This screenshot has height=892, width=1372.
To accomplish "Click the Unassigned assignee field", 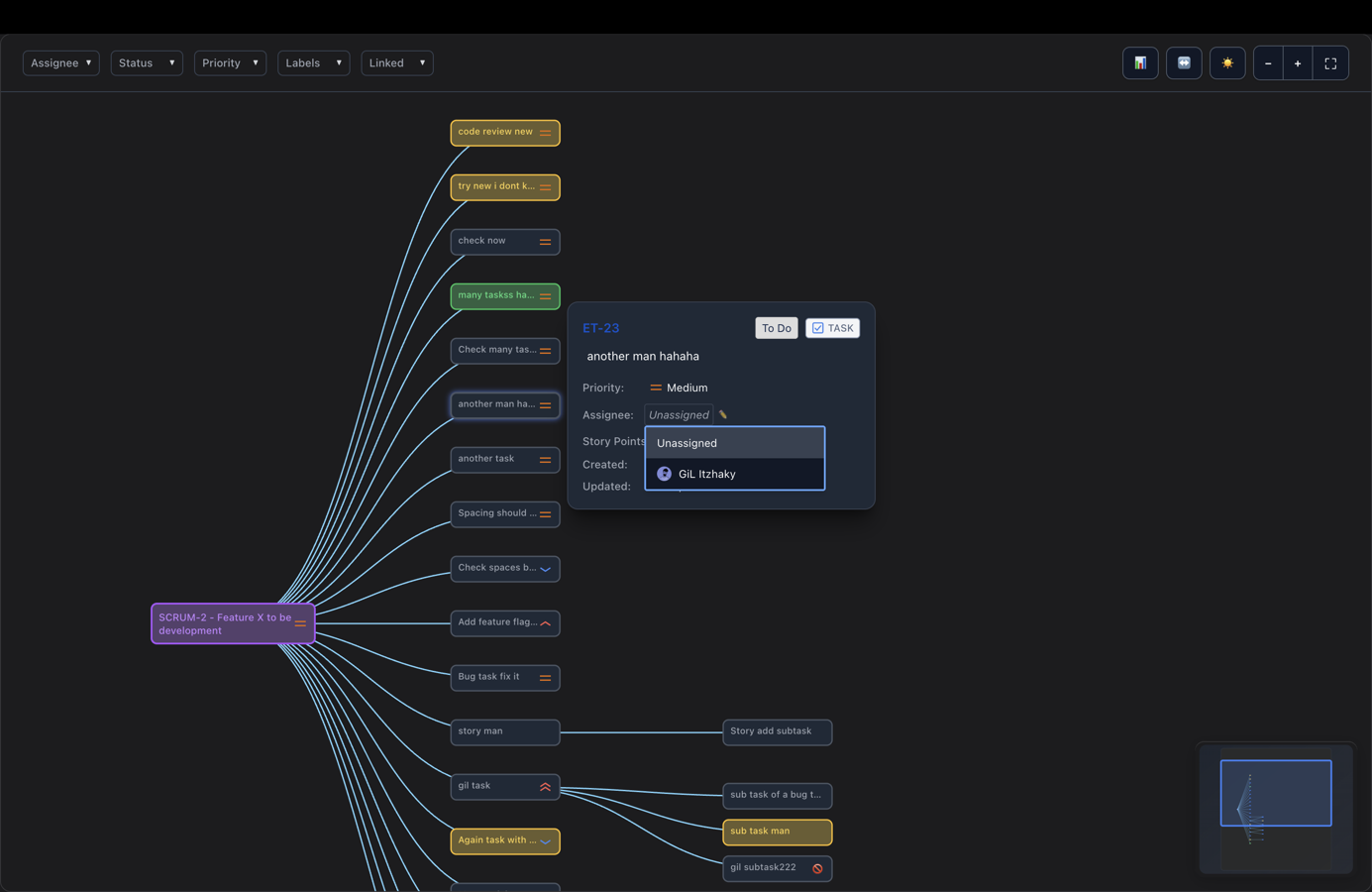I will click(x=679, y=415).
